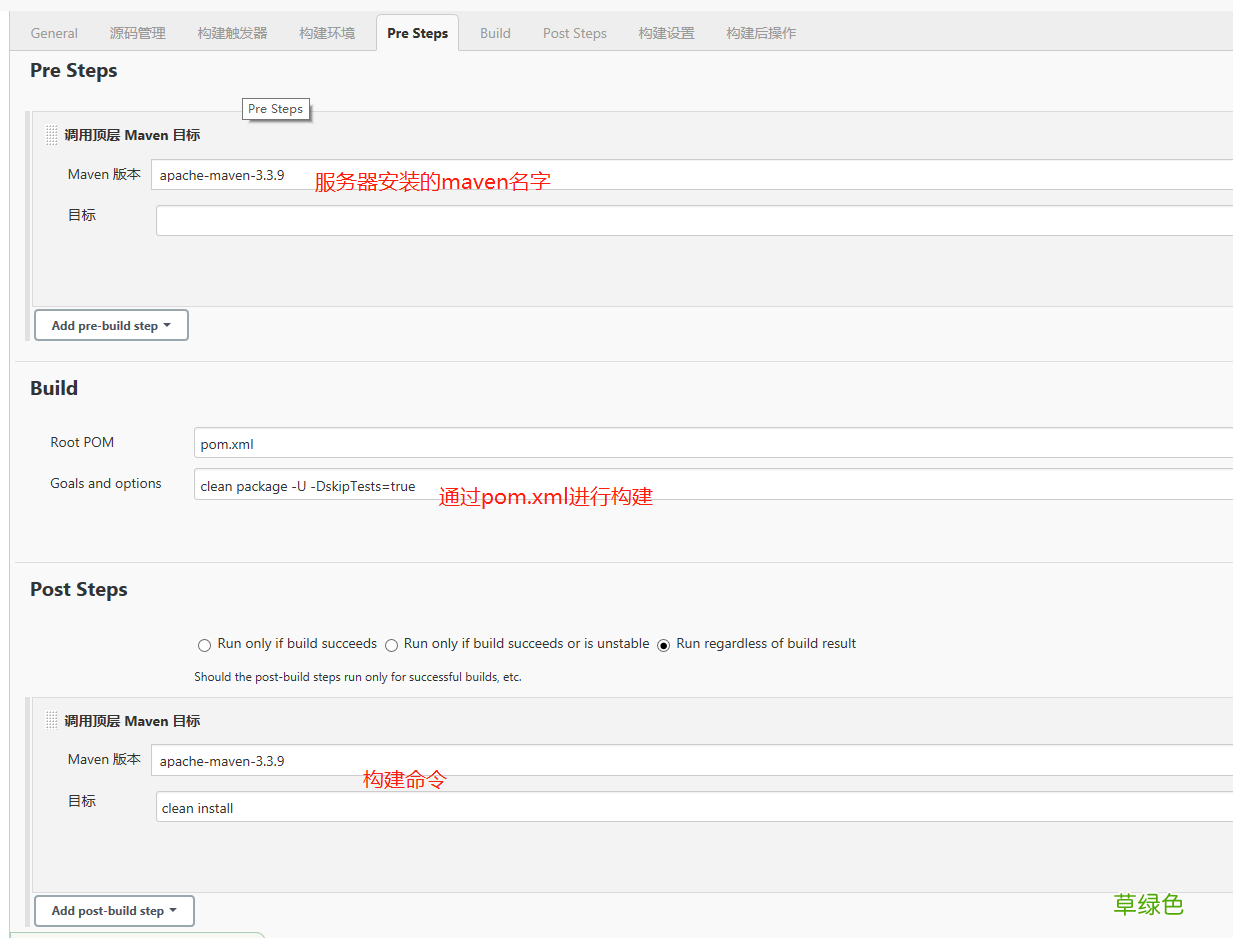Open the 构建后操作 tab

761,33
